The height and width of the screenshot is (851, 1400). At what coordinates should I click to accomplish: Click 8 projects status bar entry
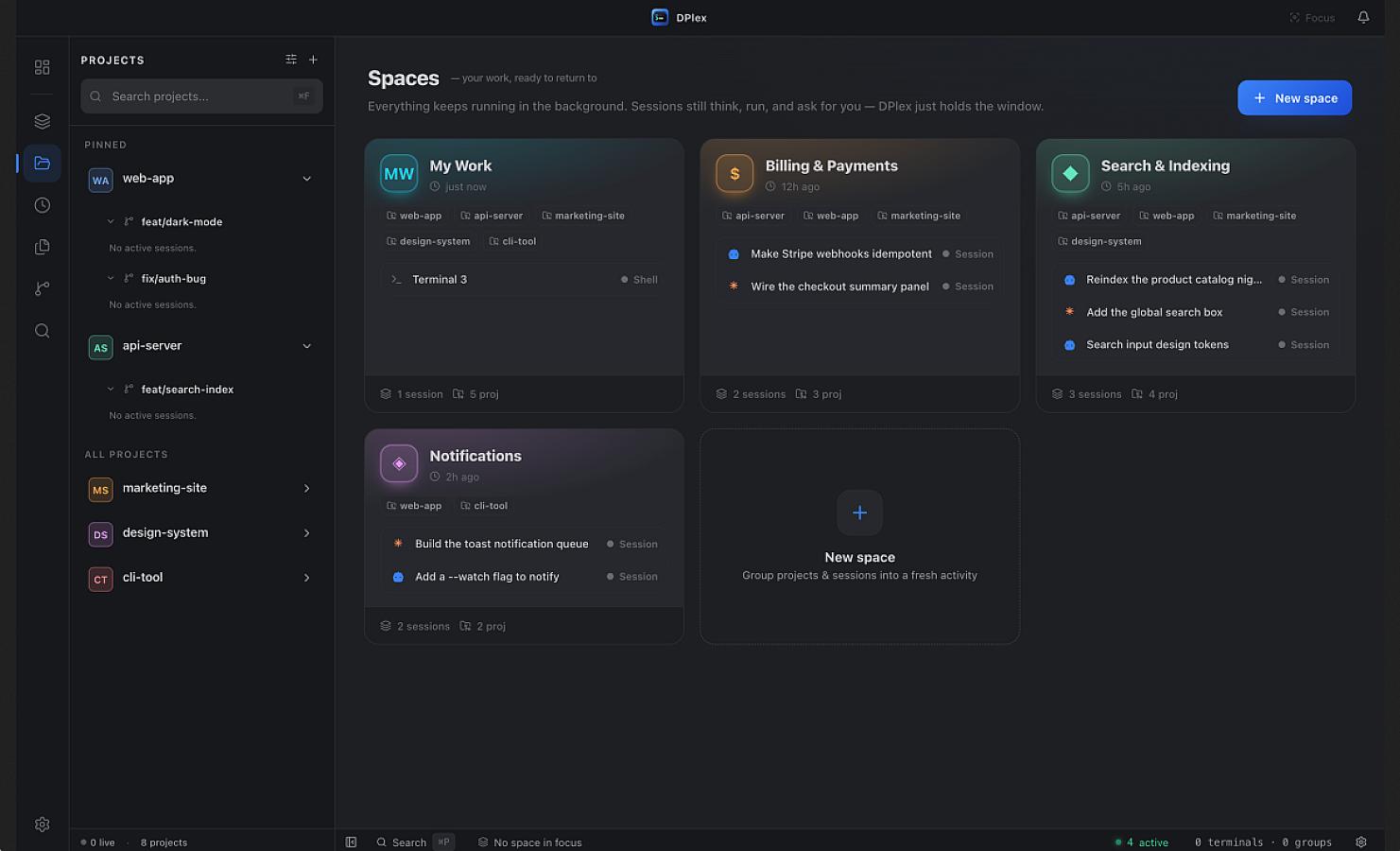(164, 842)
